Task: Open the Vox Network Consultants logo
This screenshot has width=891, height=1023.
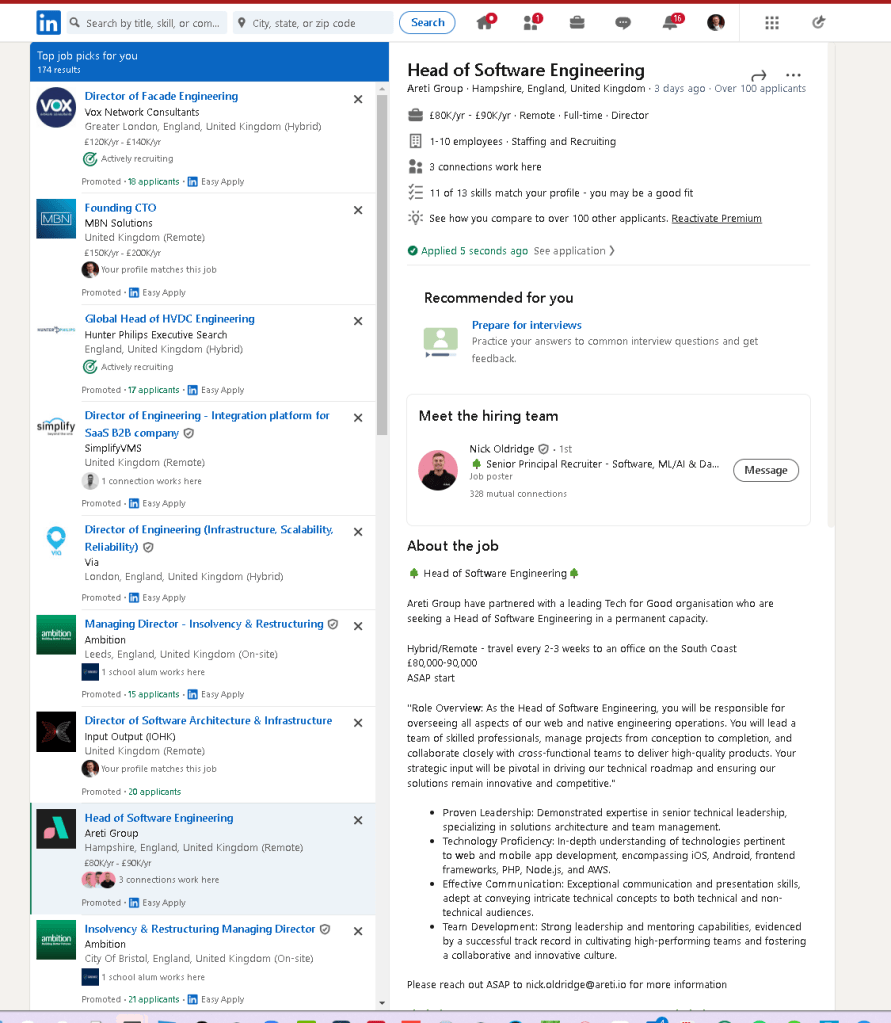Action: pyautogui.click(x=56, y=107)
